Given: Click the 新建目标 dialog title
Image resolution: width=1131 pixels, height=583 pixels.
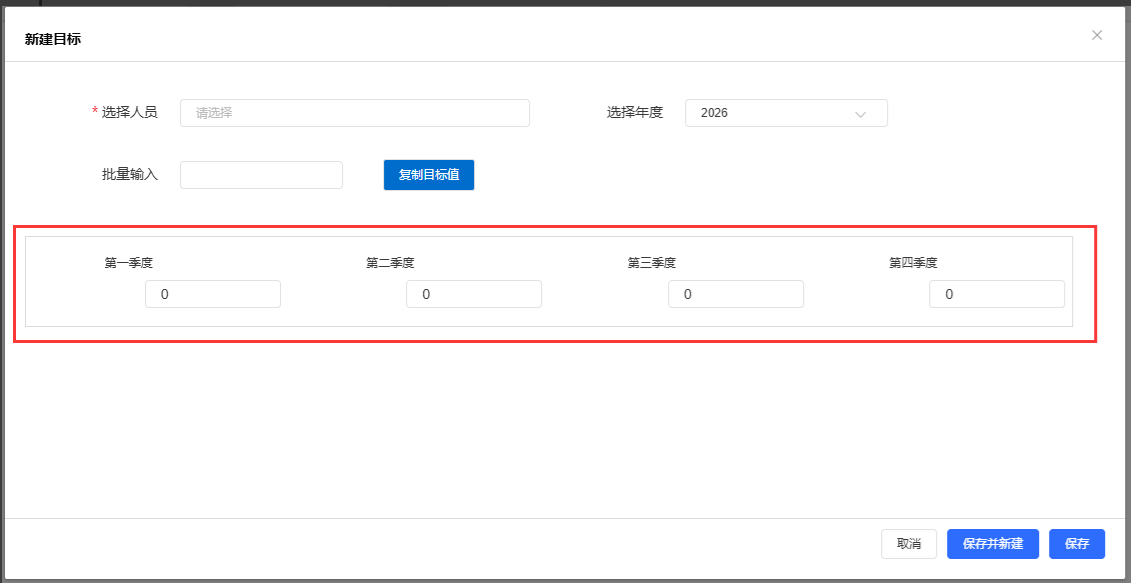Looking at the screenshot, I should tap(53, 39).
